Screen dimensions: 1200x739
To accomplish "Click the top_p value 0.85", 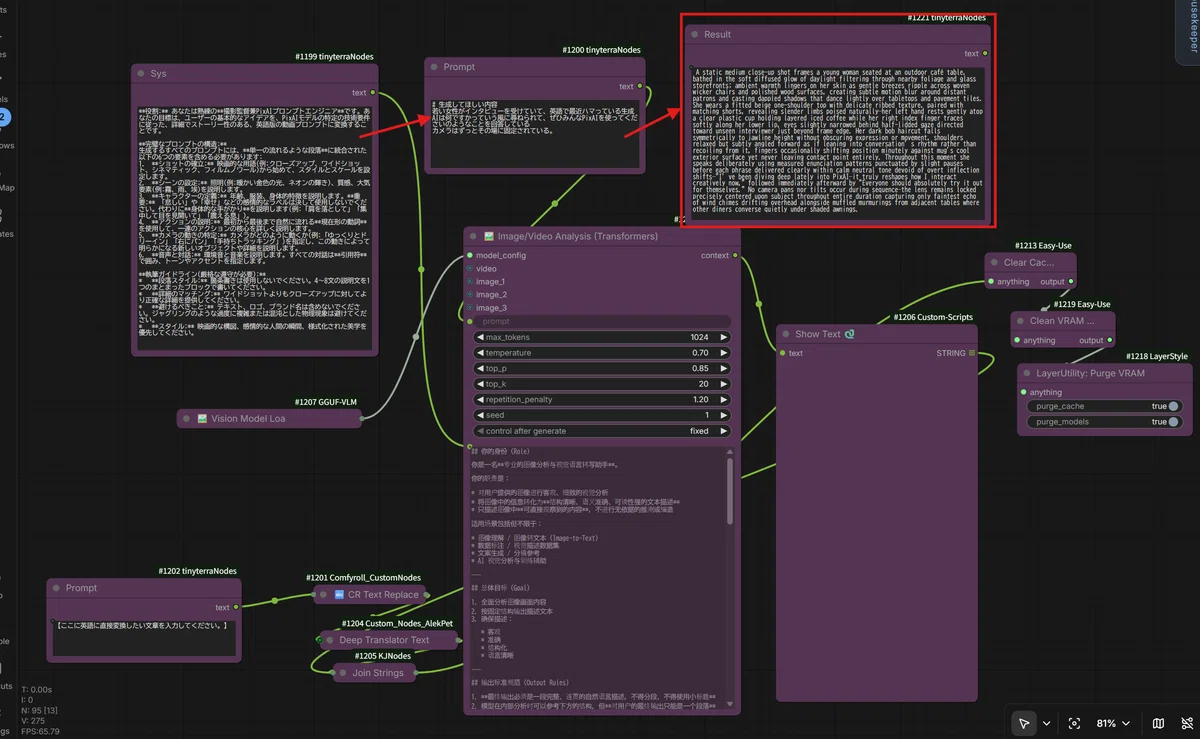I will 700,369.
